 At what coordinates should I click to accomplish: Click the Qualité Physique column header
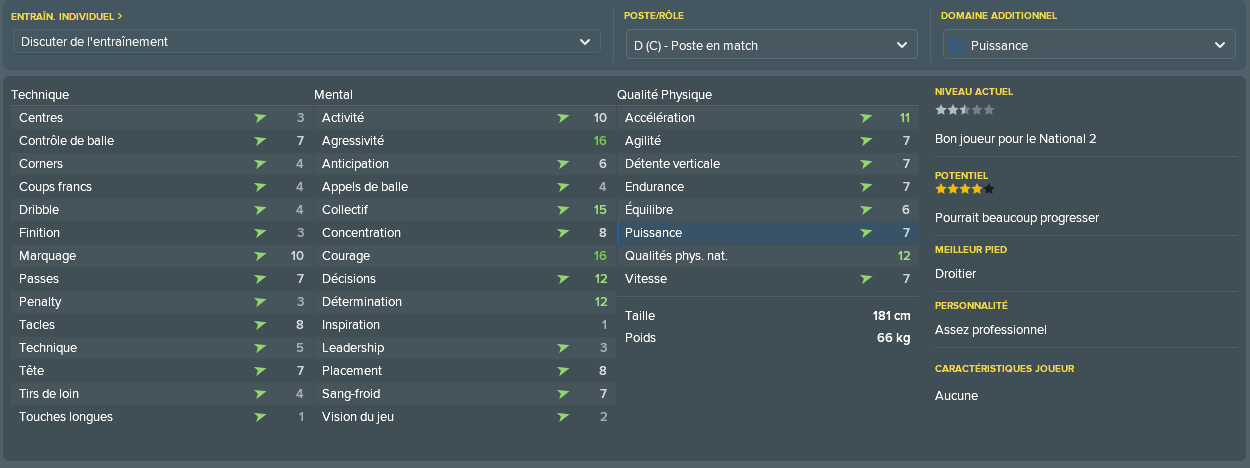click(x=664, y=95)
